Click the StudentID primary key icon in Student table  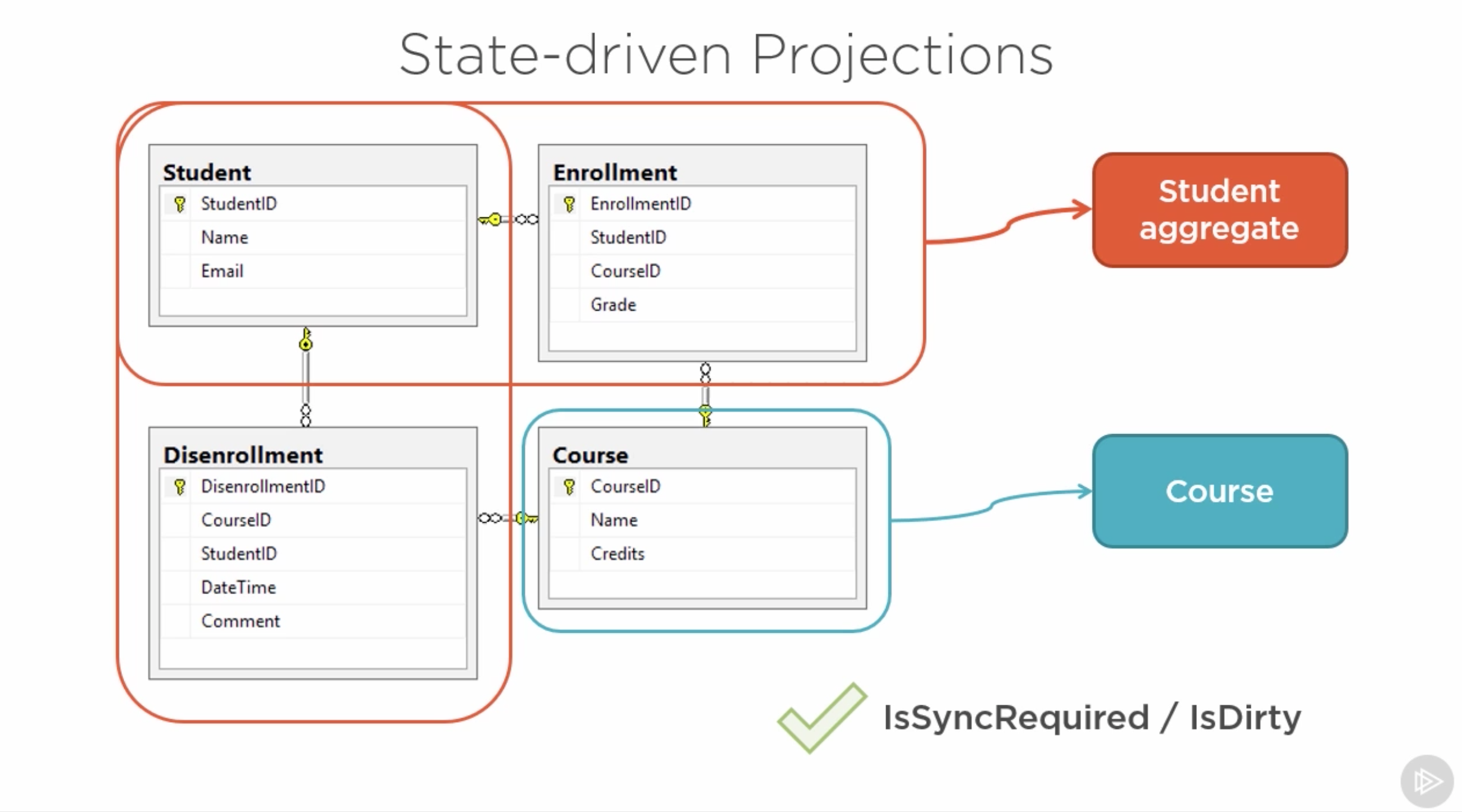[x=179, y=204]
